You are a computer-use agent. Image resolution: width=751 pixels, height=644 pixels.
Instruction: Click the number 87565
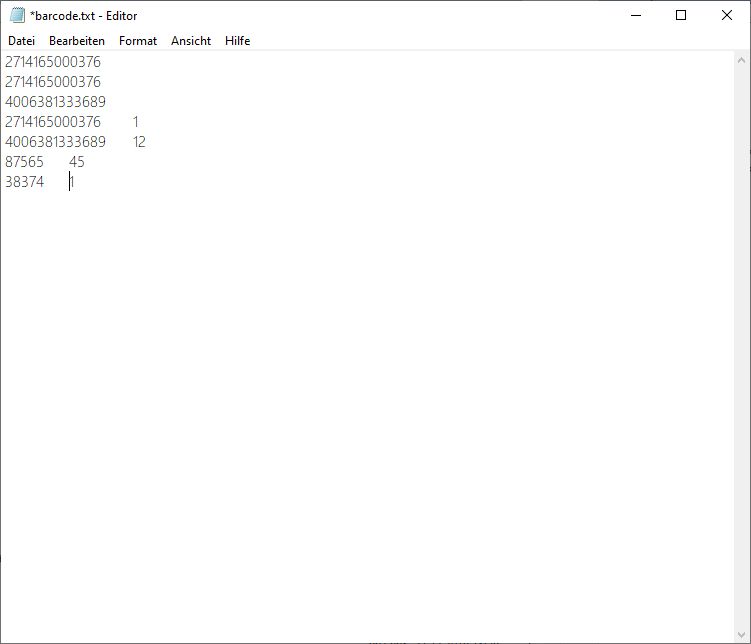click(x=24, y=162)
